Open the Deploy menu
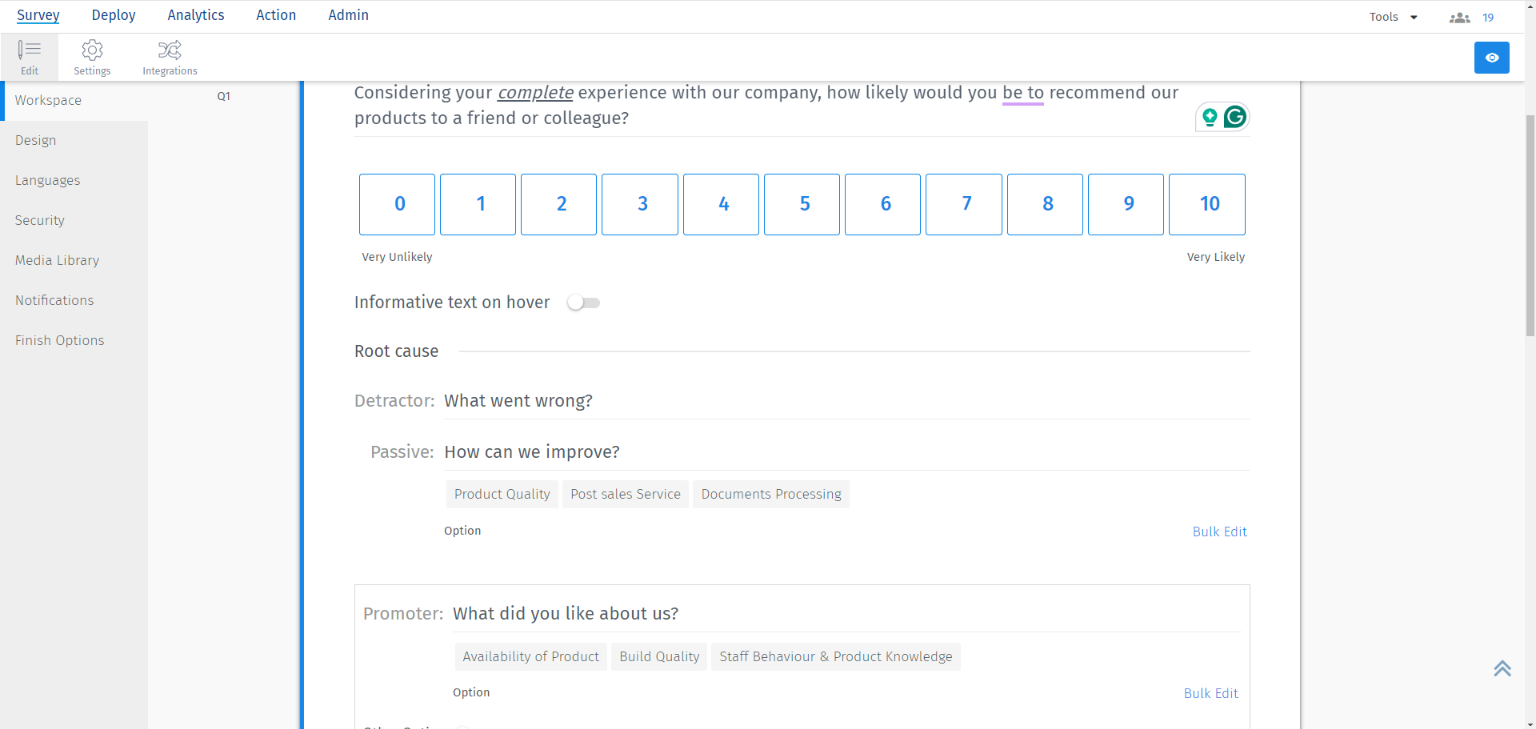 coord(113,15)
